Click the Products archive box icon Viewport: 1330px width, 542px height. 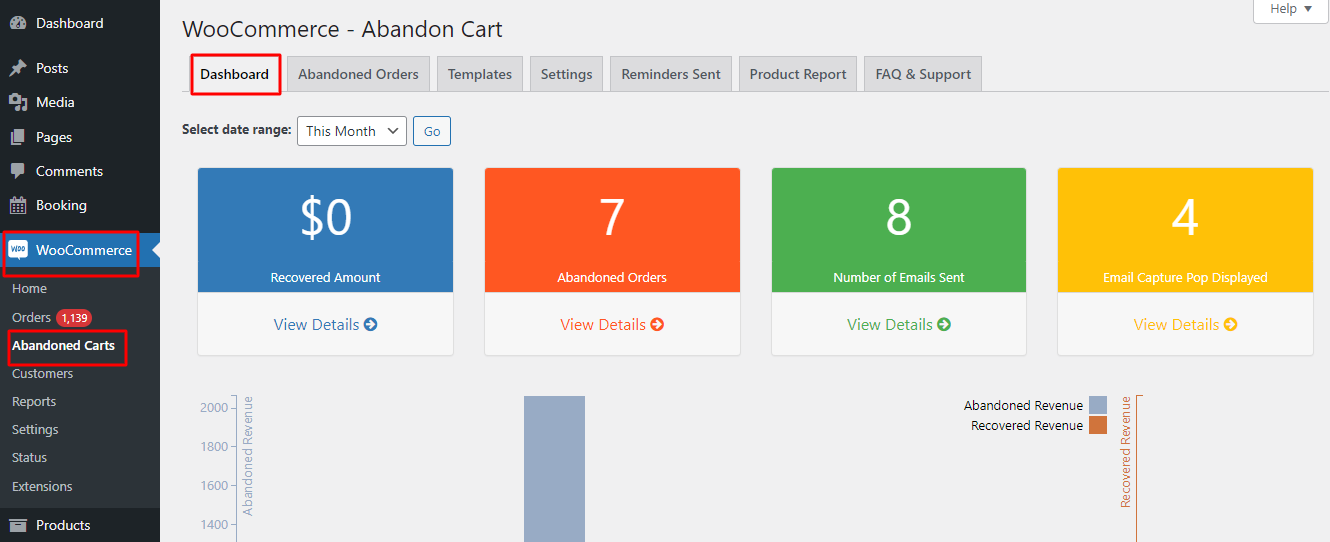coord(18,525)
